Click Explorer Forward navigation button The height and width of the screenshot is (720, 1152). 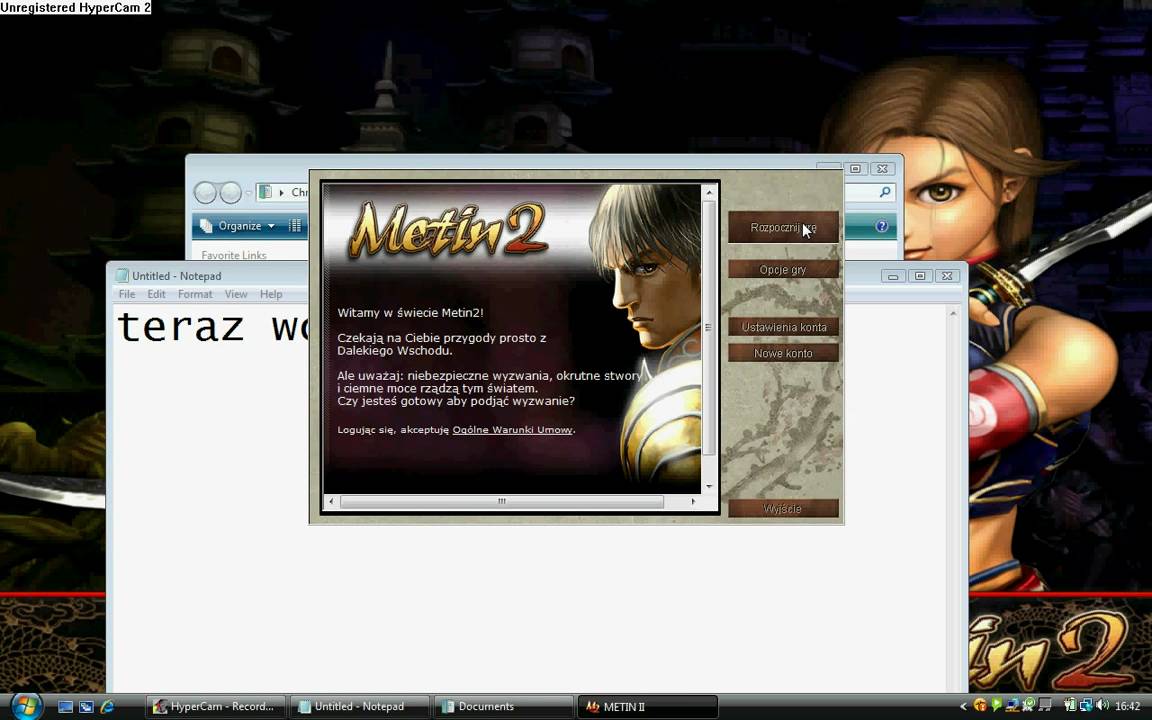tap(231, 192)
